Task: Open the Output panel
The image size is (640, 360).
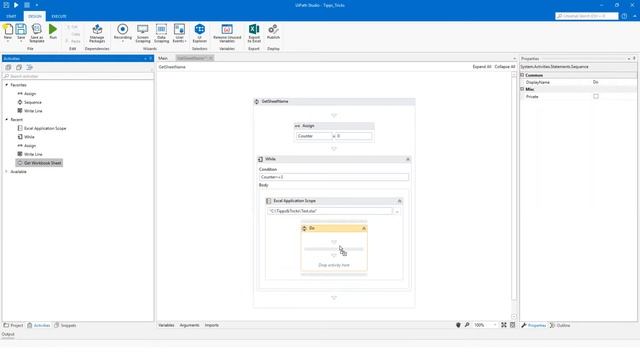Action: (8, 334)
